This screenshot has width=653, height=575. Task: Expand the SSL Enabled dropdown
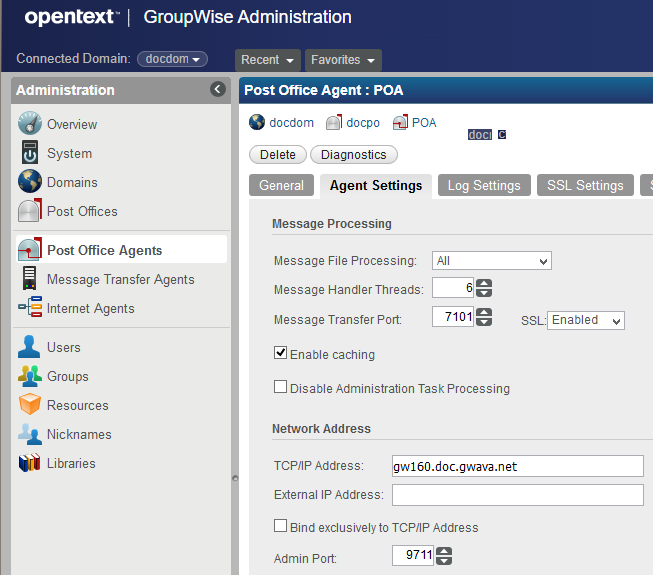pyautogui.click(x=586, y=320)
